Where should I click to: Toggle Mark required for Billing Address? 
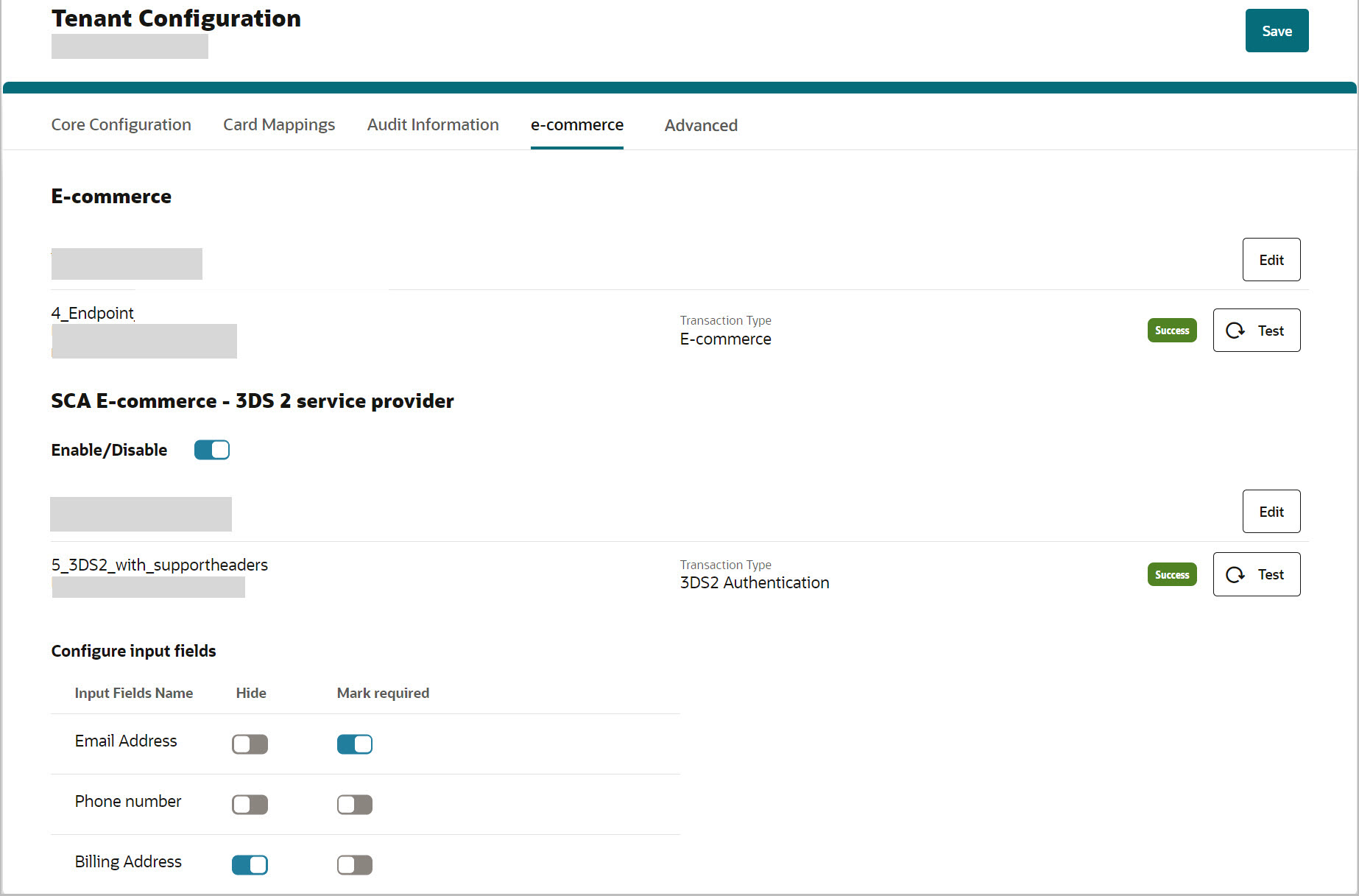pos(354,864)
